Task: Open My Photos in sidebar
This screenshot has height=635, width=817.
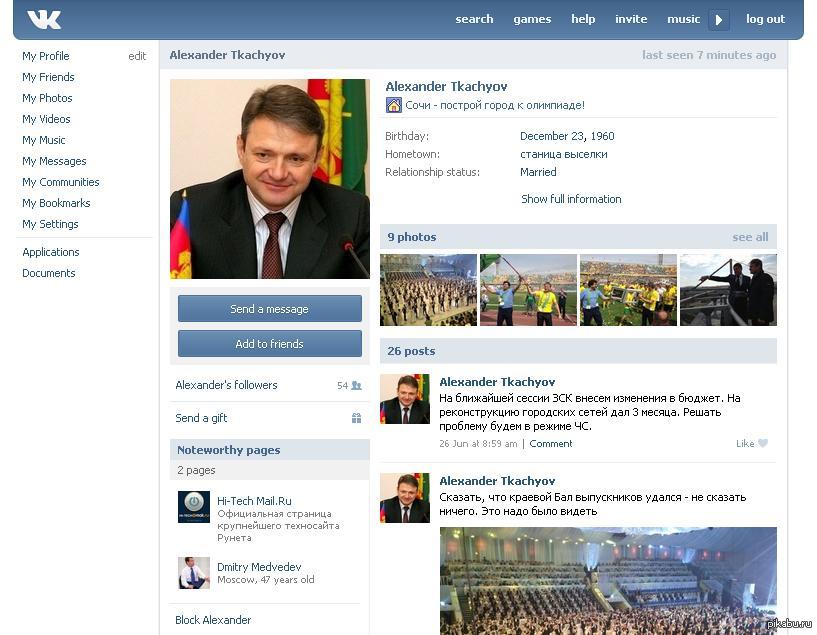Action: coord(47,98)
